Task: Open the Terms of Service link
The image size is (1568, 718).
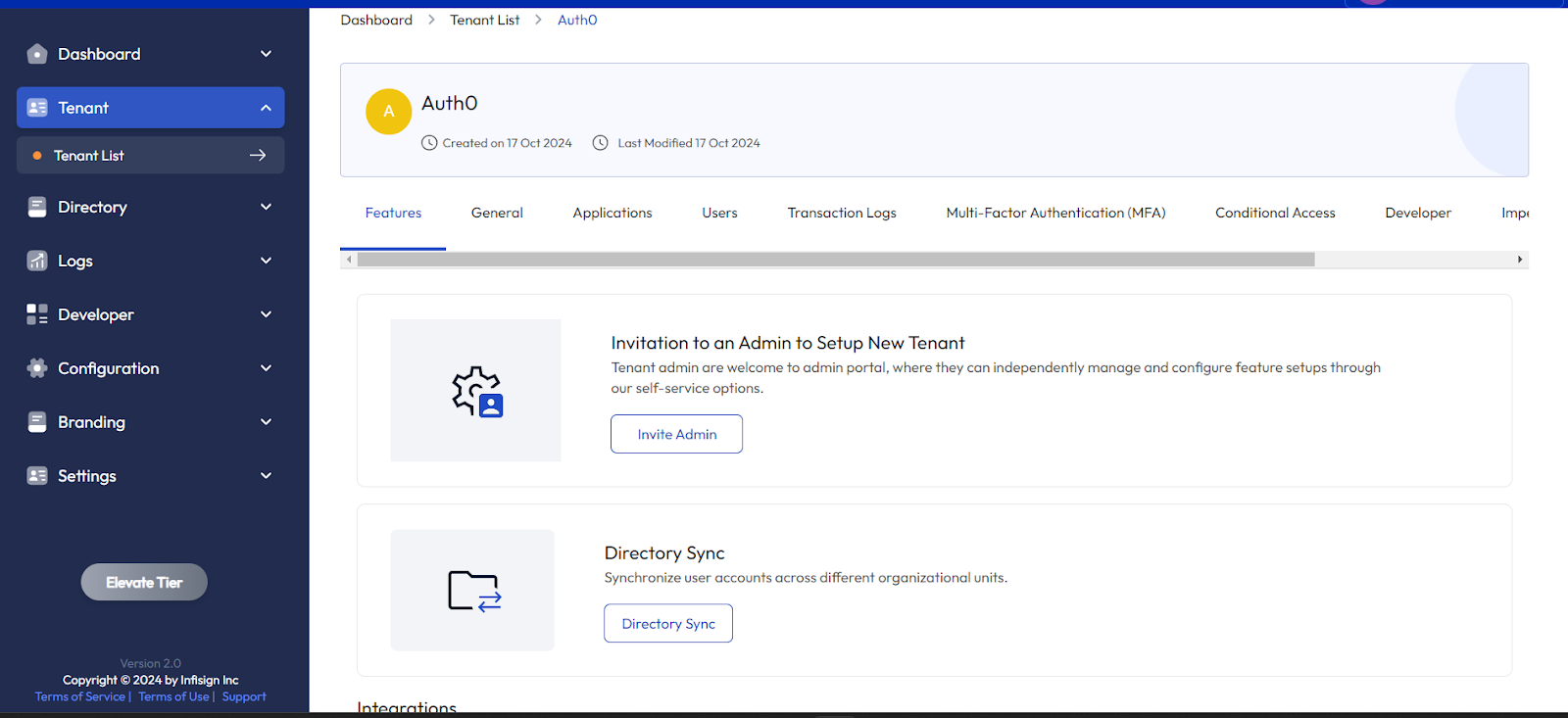Action: 80,696
